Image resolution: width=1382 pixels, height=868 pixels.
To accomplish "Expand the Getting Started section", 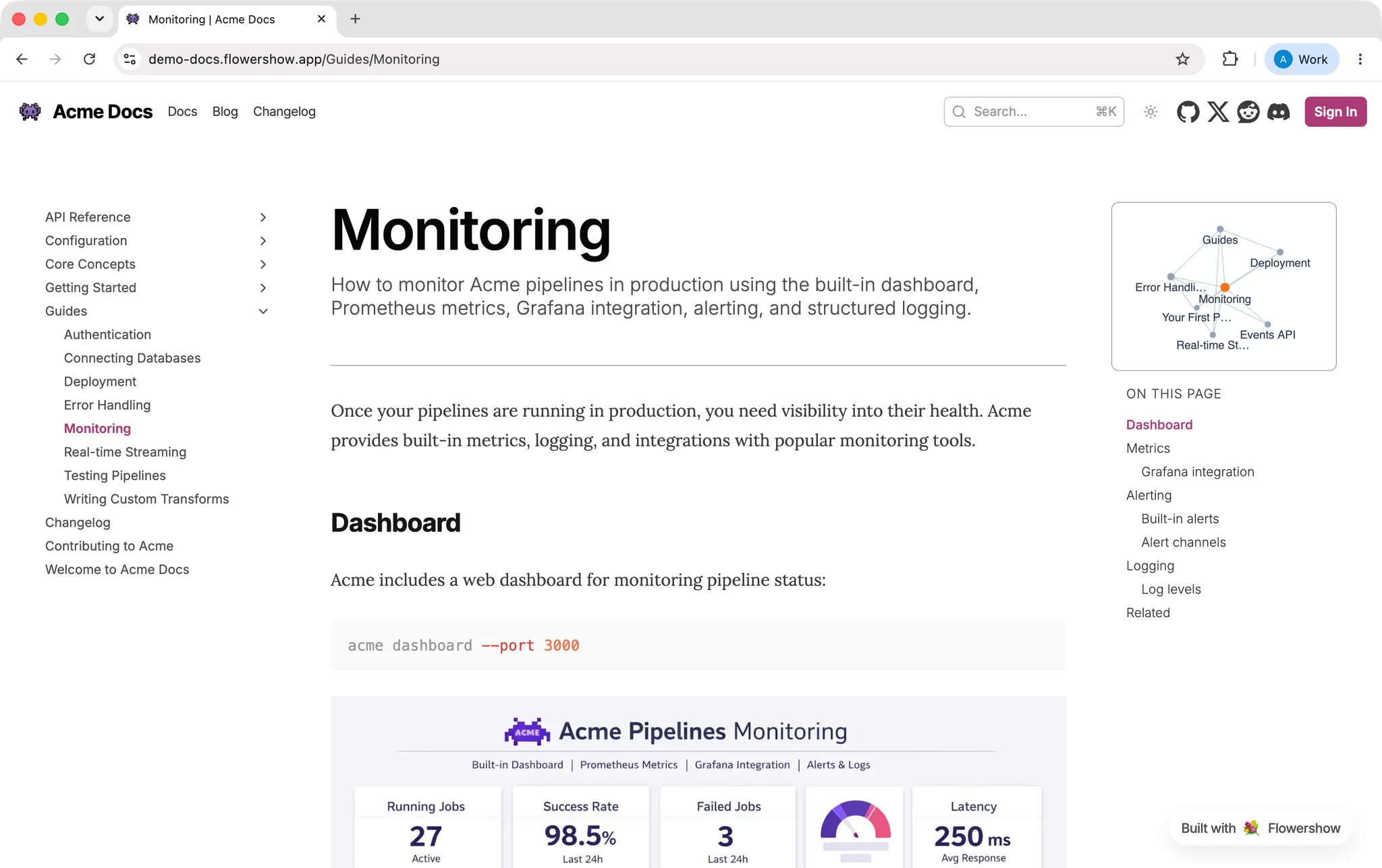I will click(263, 288).
